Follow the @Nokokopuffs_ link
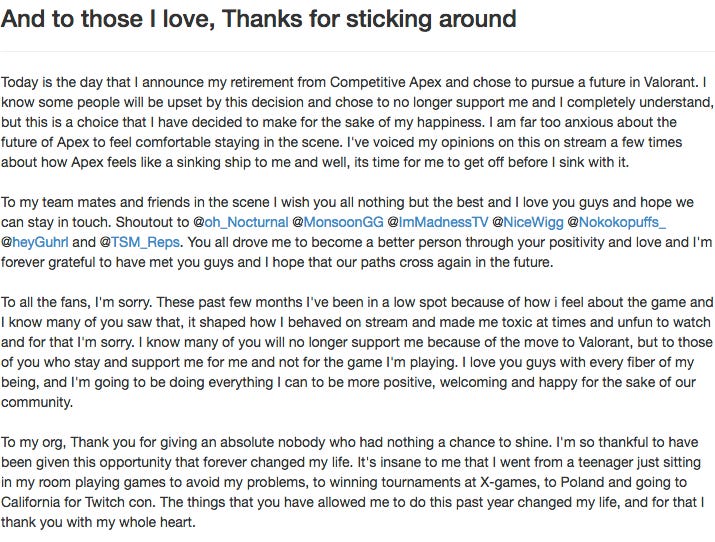The height and width of the screenshot is (542, 715). click(x=617, y=222)
